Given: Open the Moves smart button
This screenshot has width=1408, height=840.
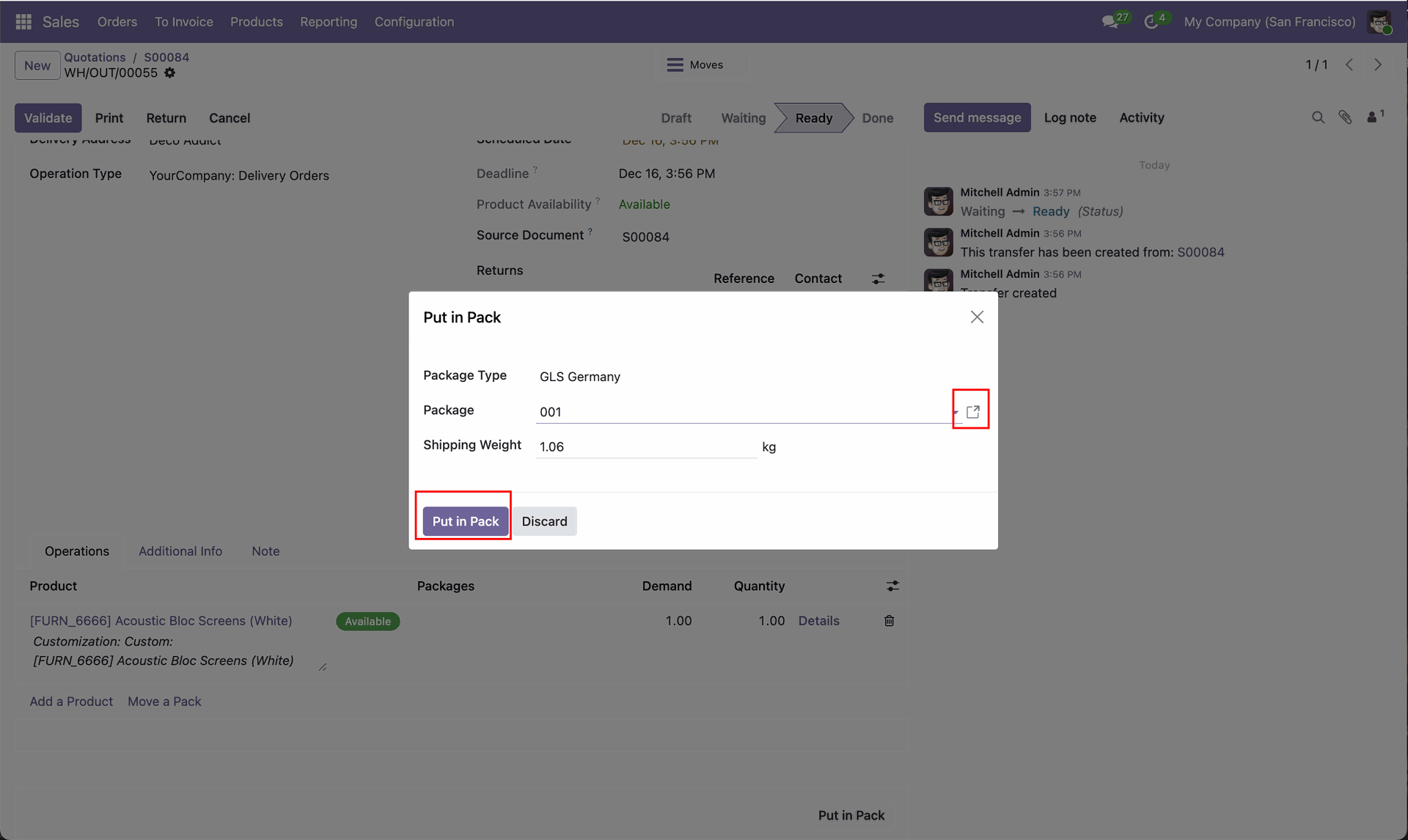Looking at the screenshot, I should tap(695, 65).
